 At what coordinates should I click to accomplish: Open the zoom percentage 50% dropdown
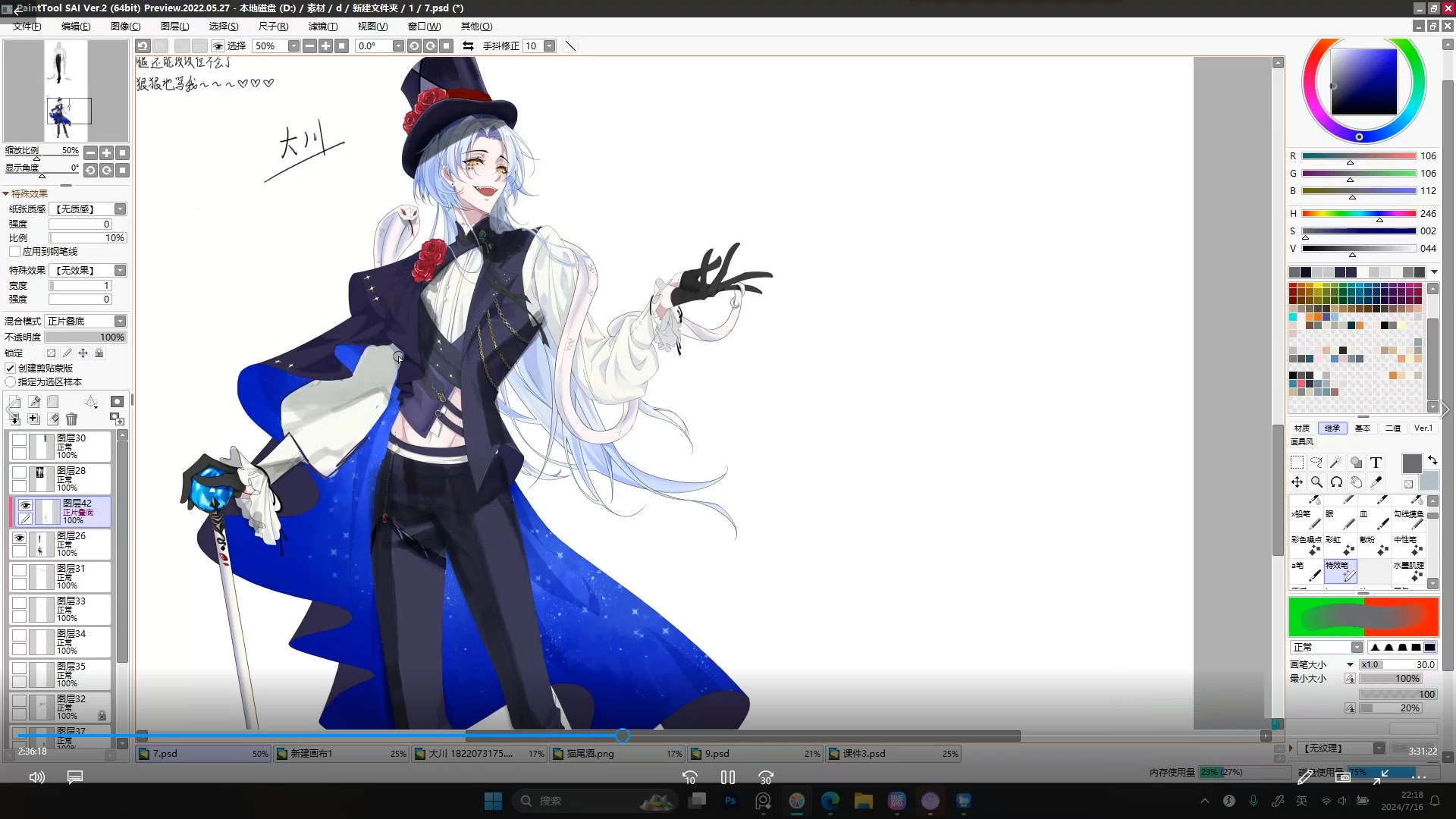tap(293, 46)
